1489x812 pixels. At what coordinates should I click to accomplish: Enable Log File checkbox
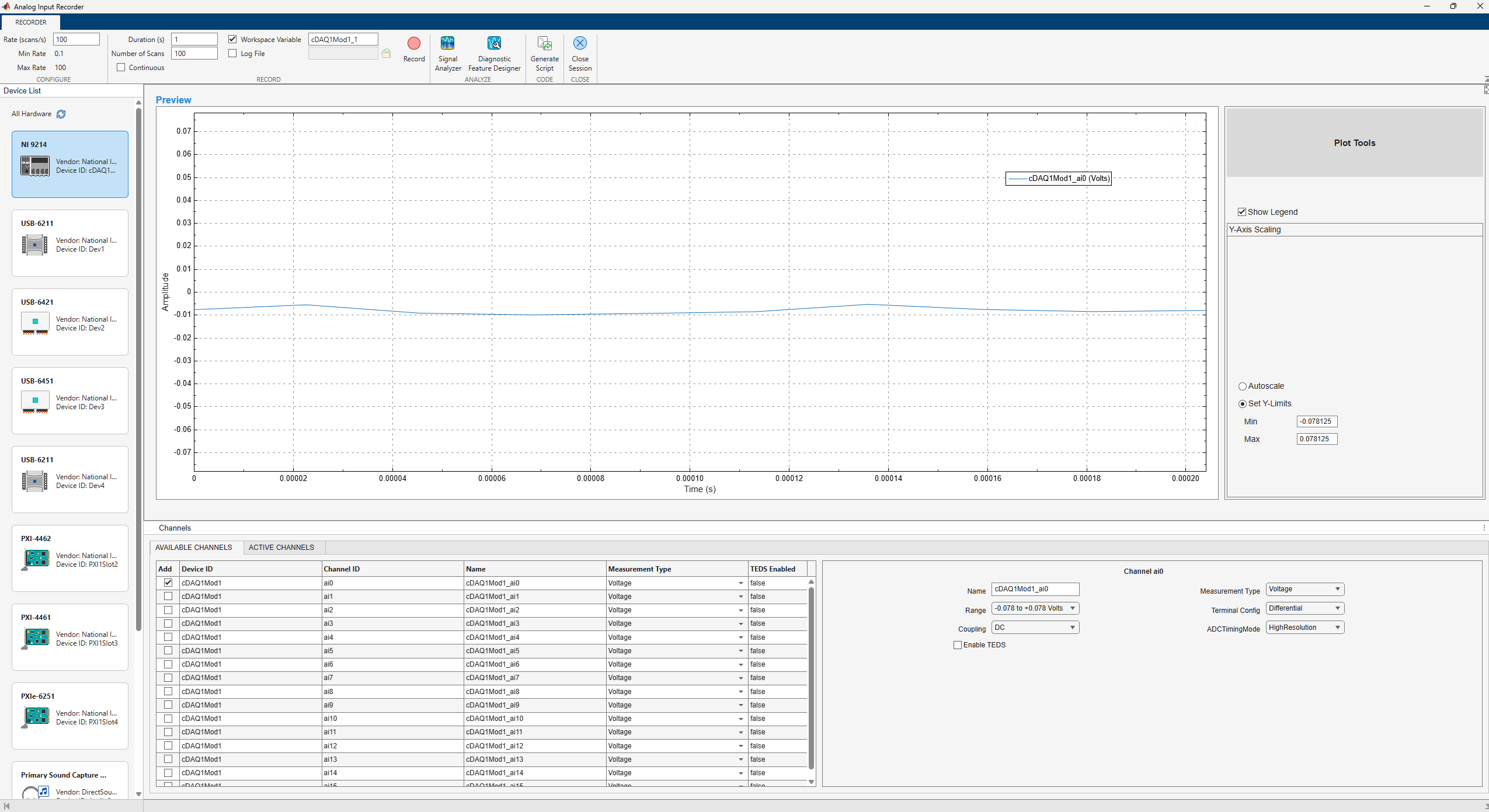tap(232, 53)
